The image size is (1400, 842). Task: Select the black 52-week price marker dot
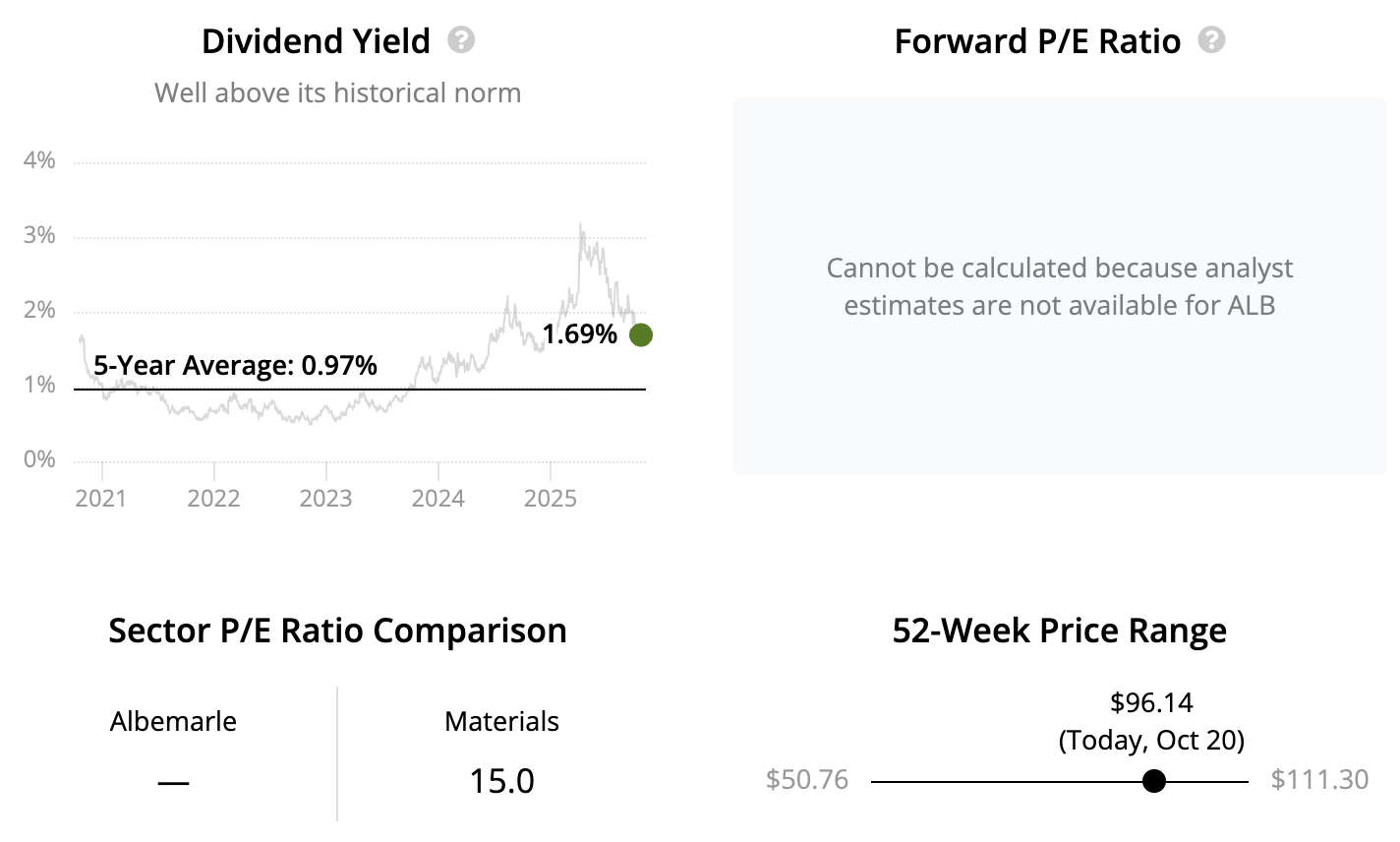click(1155, 781)
